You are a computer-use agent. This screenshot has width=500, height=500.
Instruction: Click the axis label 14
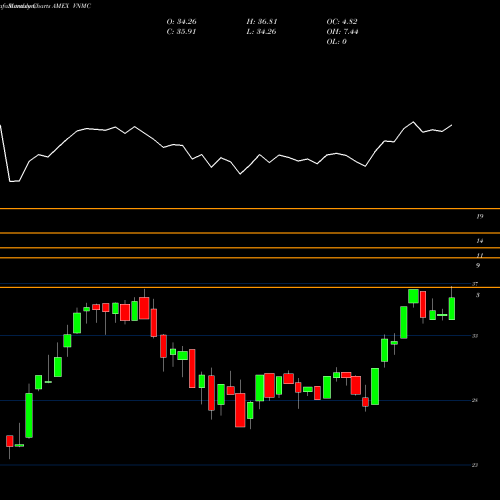[479, 241]
